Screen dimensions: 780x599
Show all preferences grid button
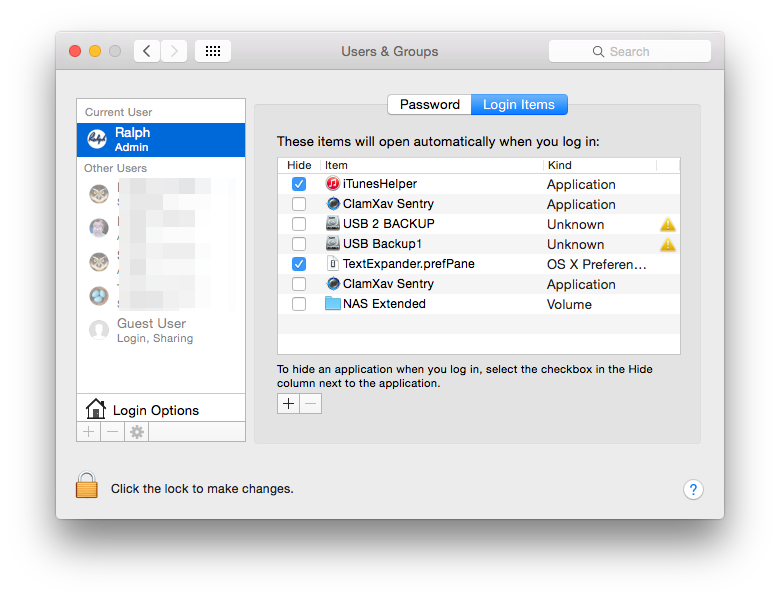(x=213, y=51)
